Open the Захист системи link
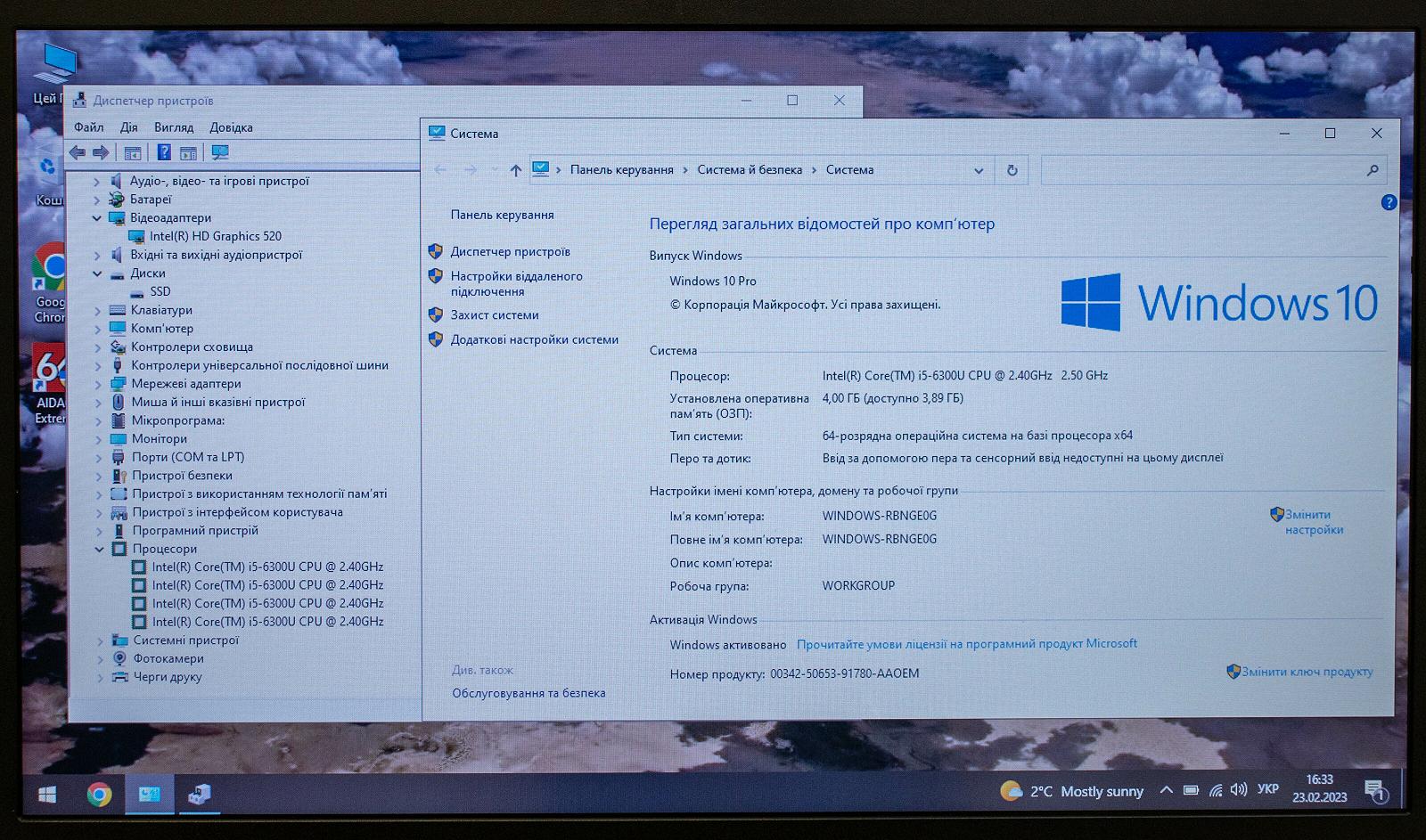This screenshot has width=1426, height=840. pyautogui.click(x=495, y=315)
